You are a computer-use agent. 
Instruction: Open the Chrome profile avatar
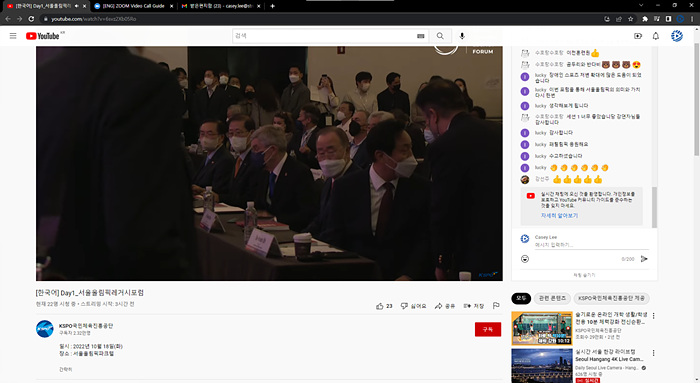pos(680,19)
